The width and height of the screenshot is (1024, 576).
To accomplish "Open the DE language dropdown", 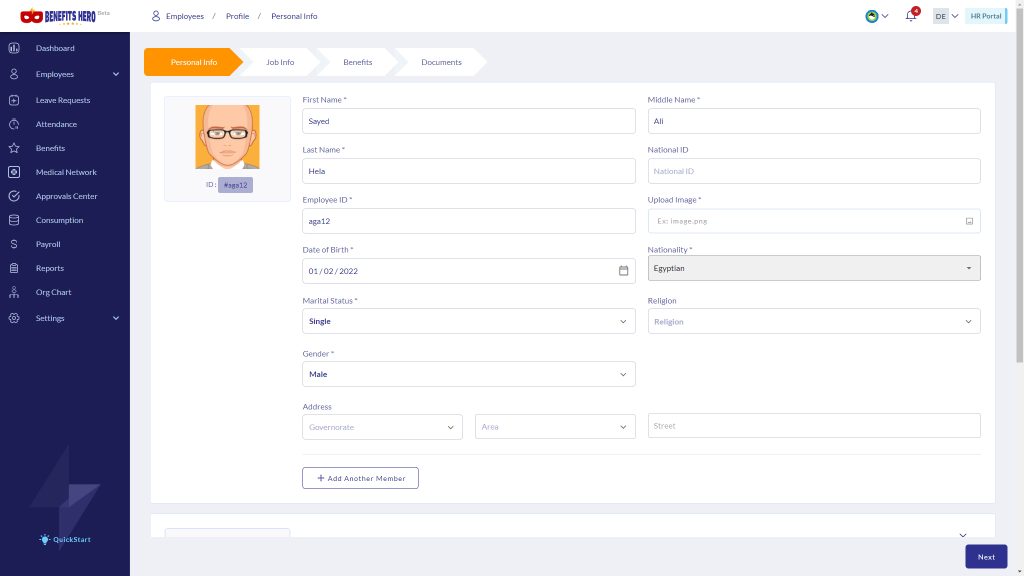I will [x=946, y=16].
